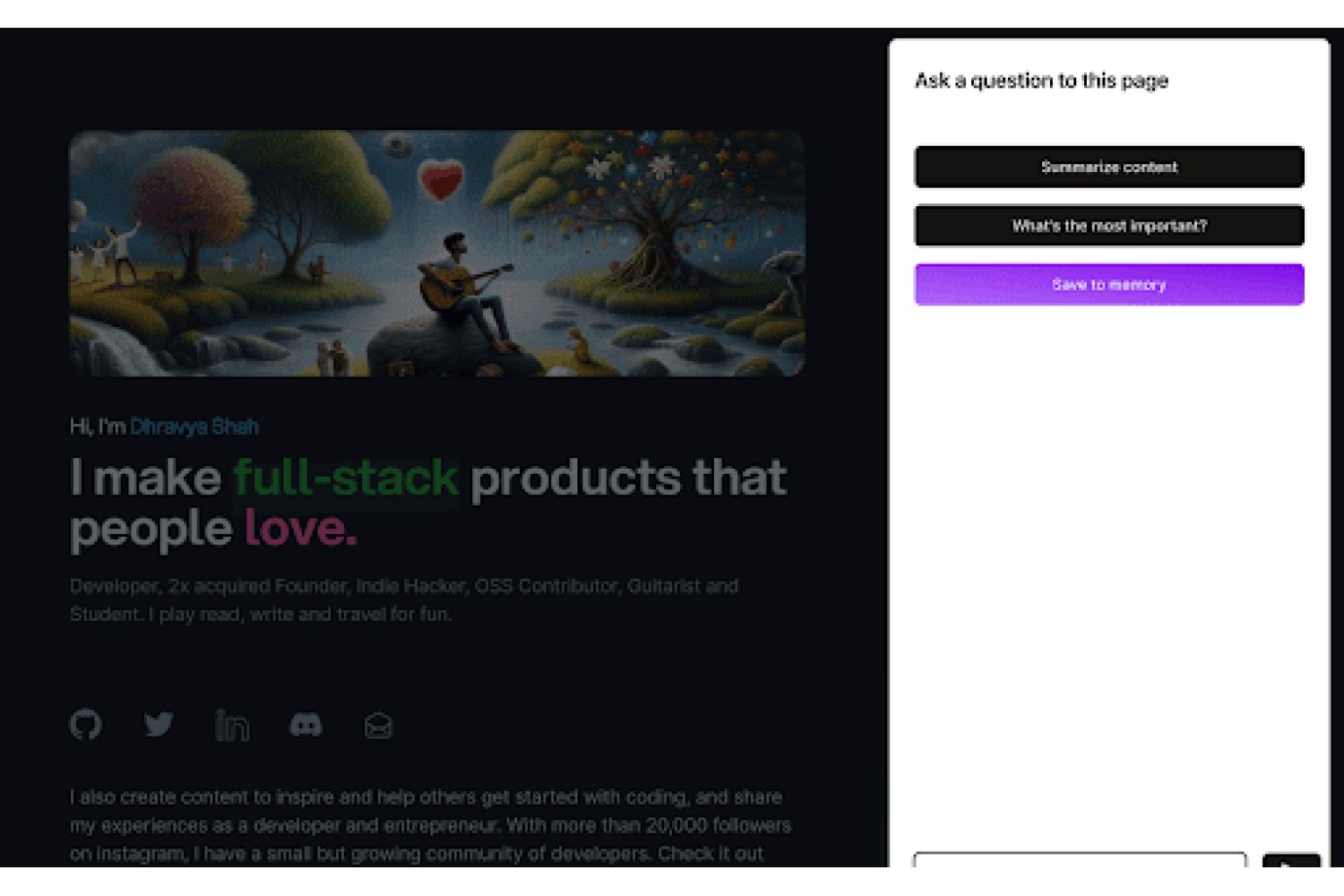Image resolution: width=1344 pixels, height=896 pixels.
Task: Open the LinkedIn icon
Action: click(x=232, y=725)
